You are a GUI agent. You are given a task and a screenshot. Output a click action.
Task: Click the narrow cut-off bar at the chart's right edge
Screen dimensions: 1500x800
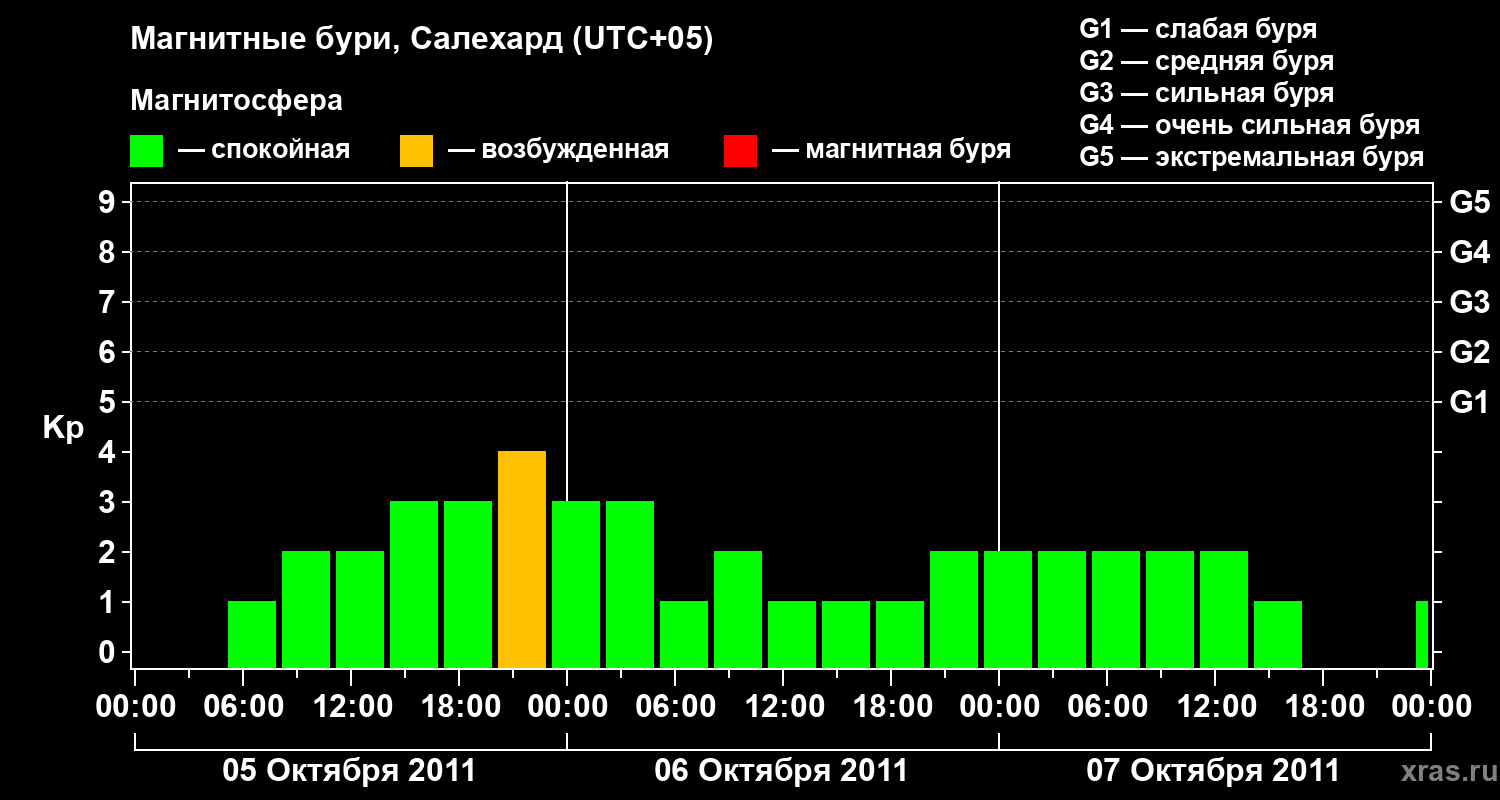point(1422,635)
